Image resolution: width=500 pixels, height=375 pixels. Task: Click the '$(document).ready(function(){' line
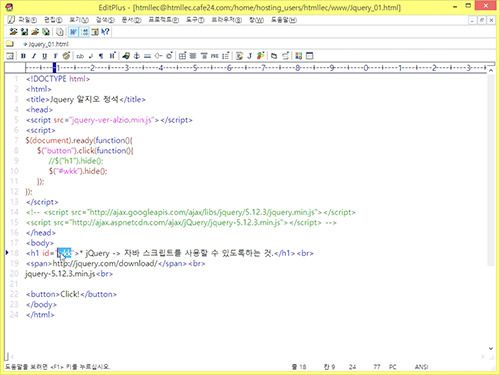click(79, 140)
